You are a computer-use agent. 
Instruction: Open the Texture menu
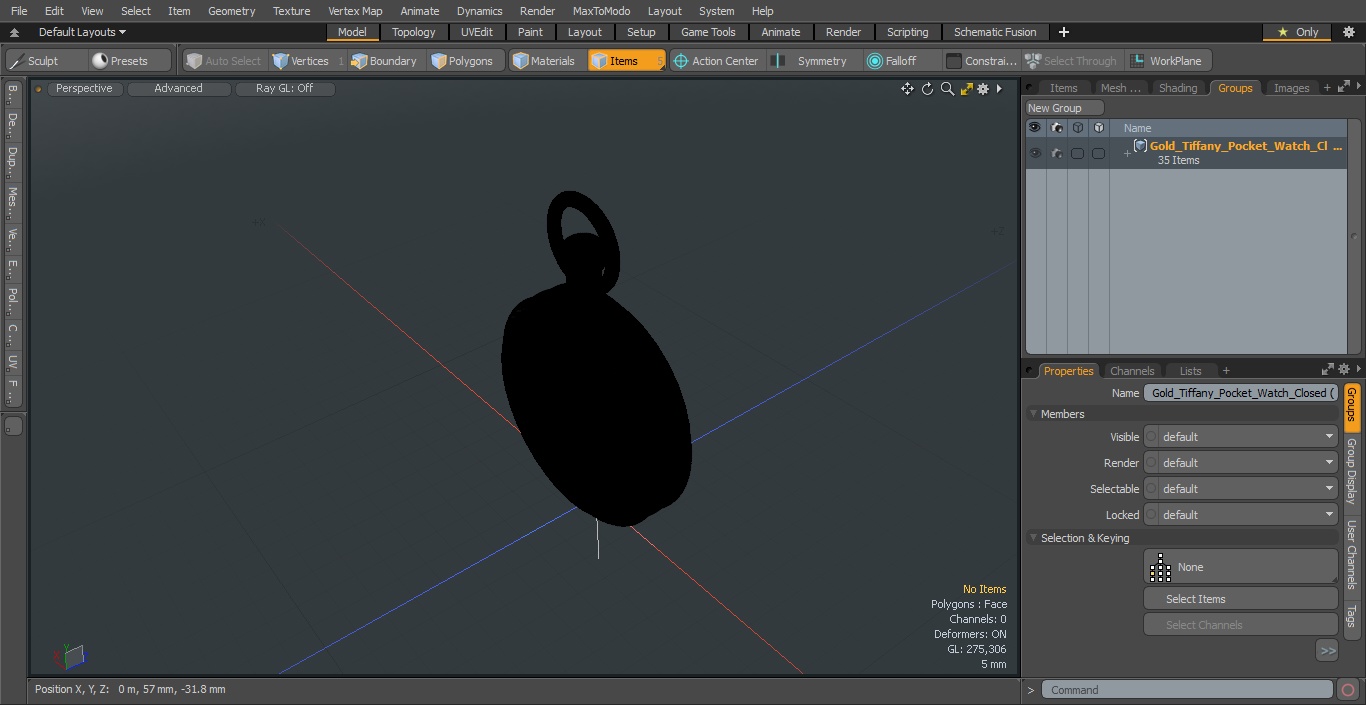[x=291, y=11]
